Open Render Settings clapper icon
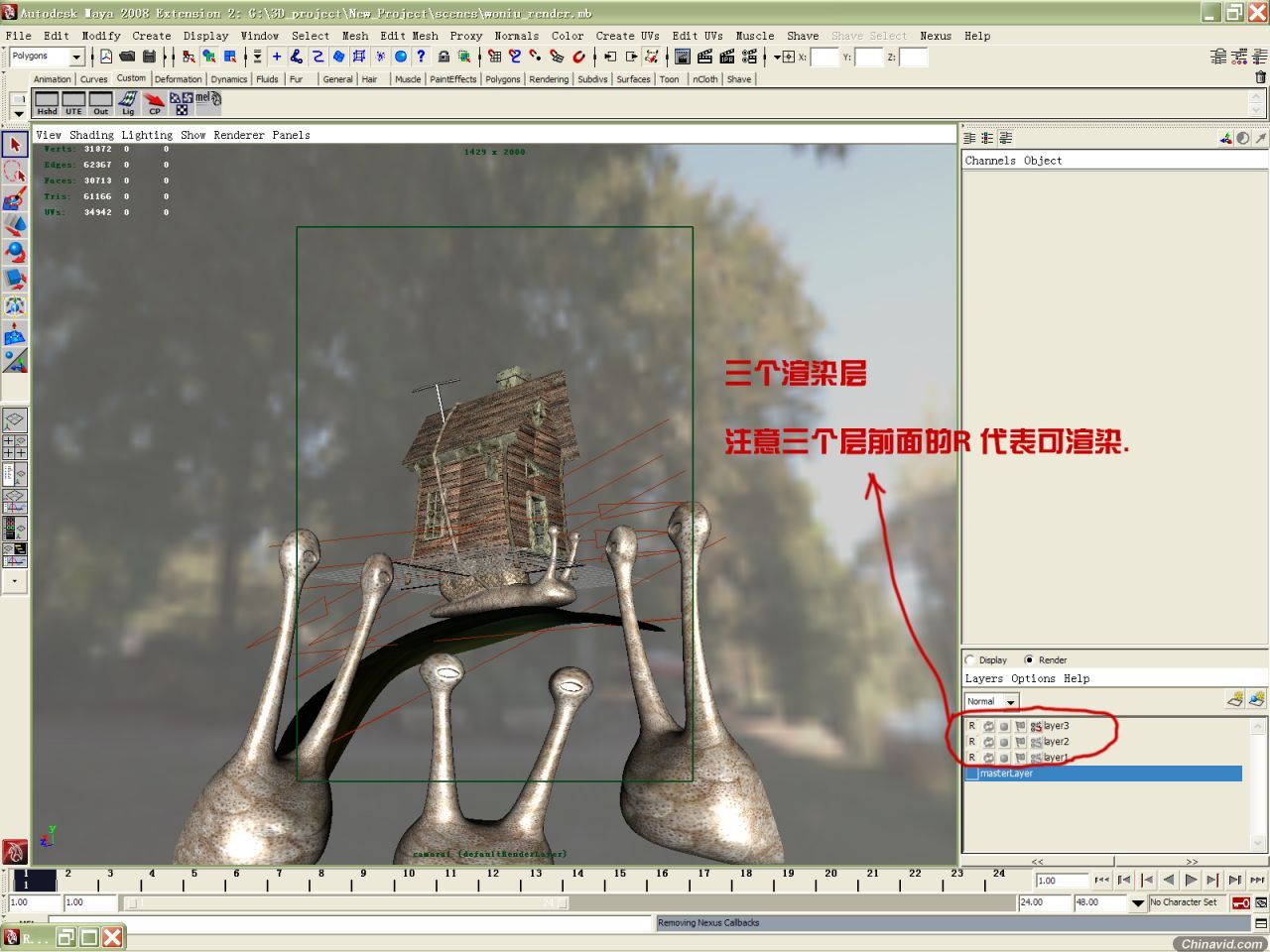 (749, 57)
